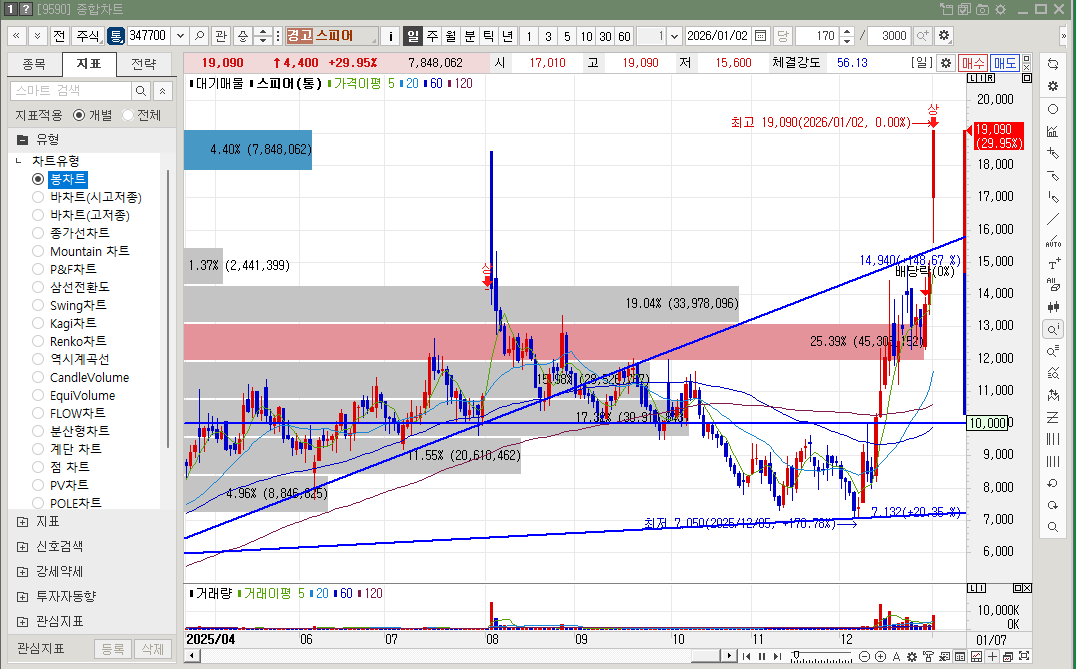
Task: Collapse the search panel chevron button
Action: 162,91
